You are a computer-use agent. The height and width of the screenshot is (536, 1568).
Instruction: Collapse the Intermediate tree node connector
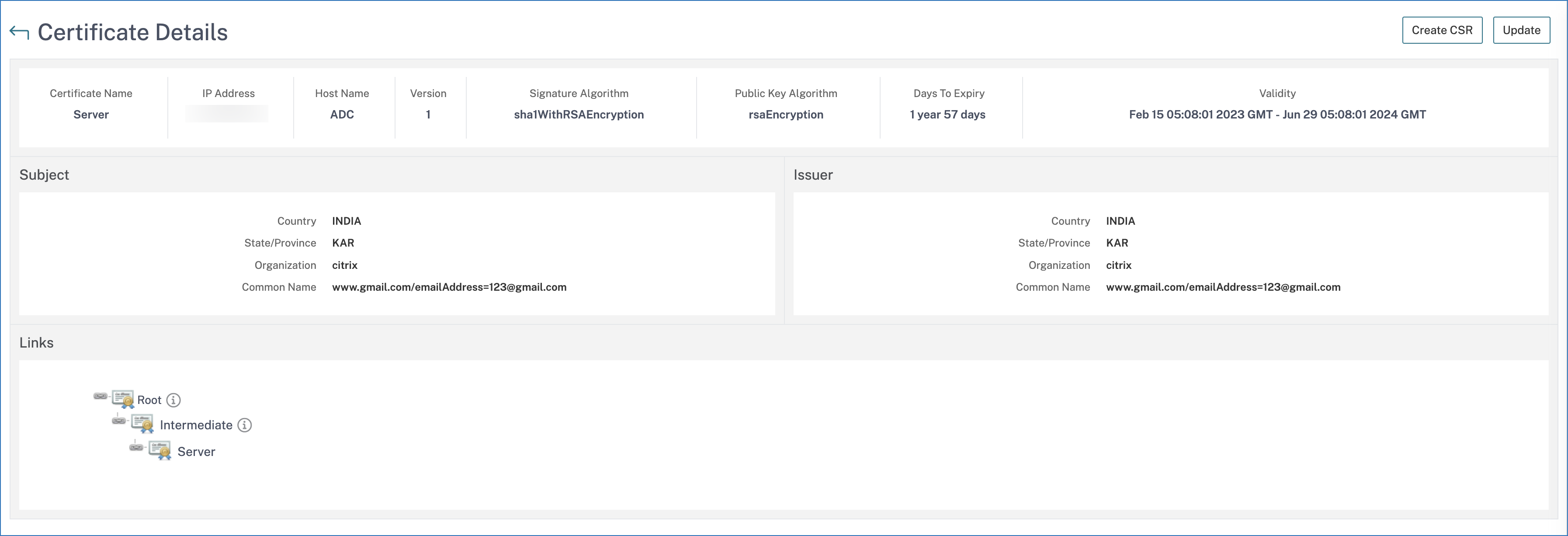[119, 420]
